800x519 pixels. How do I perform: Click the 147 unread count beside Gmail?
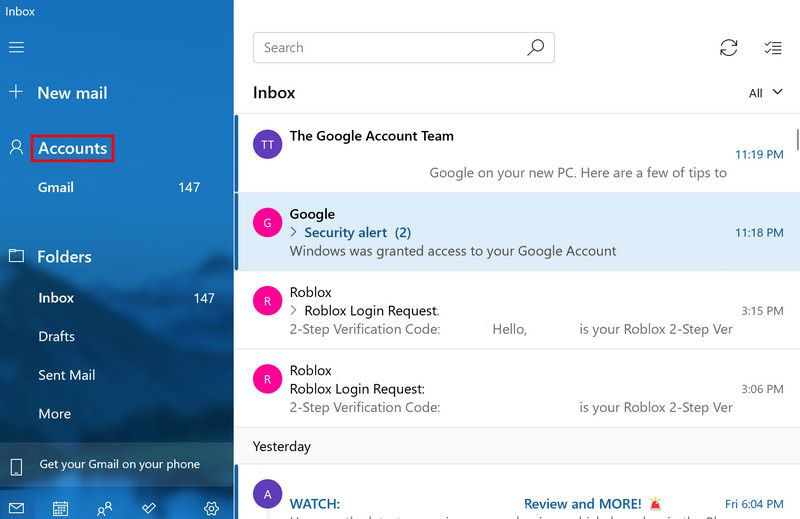click(x=189, y=187)
